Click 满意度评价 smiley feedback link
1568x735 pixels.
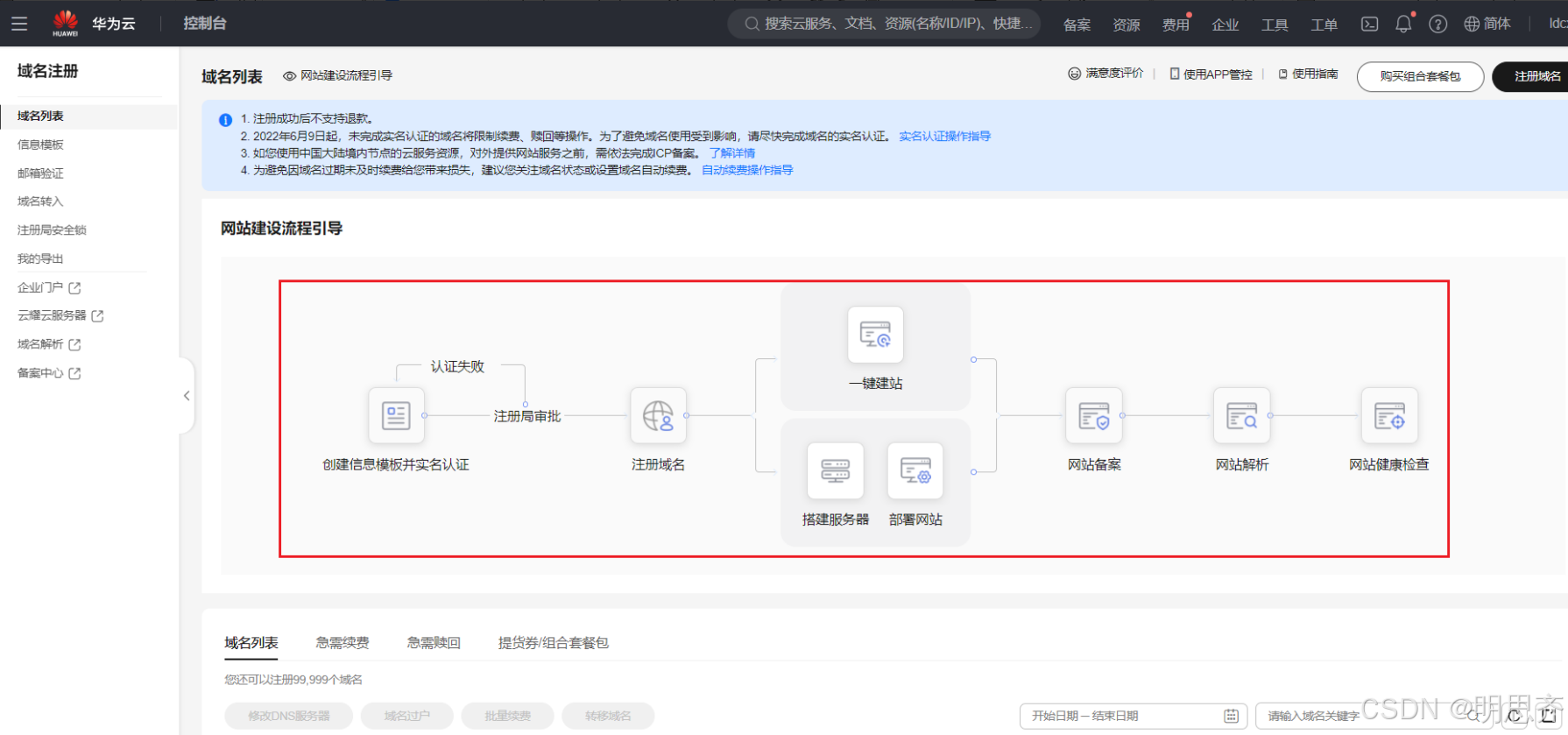[1105, 74]
